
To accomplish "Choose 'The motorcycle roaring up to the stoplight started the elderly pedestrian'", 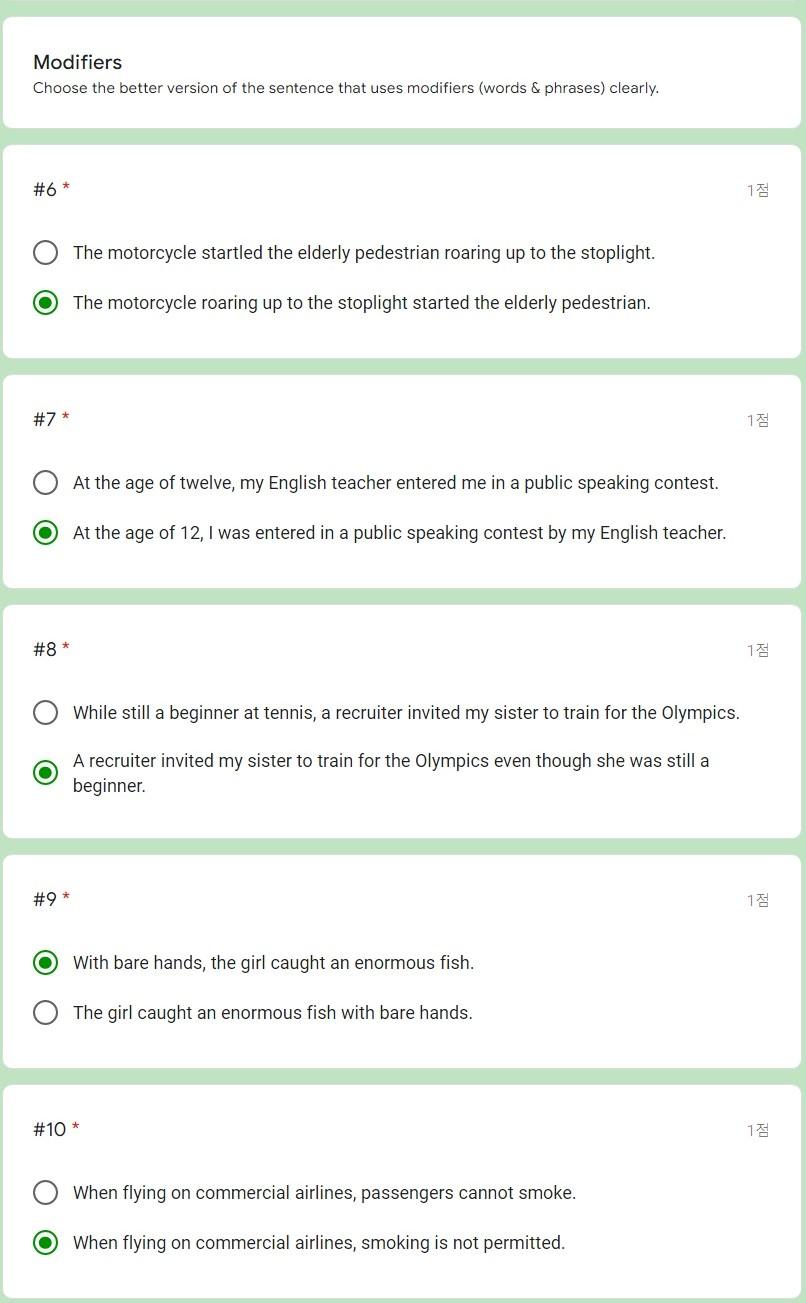I will pos(45,302).
